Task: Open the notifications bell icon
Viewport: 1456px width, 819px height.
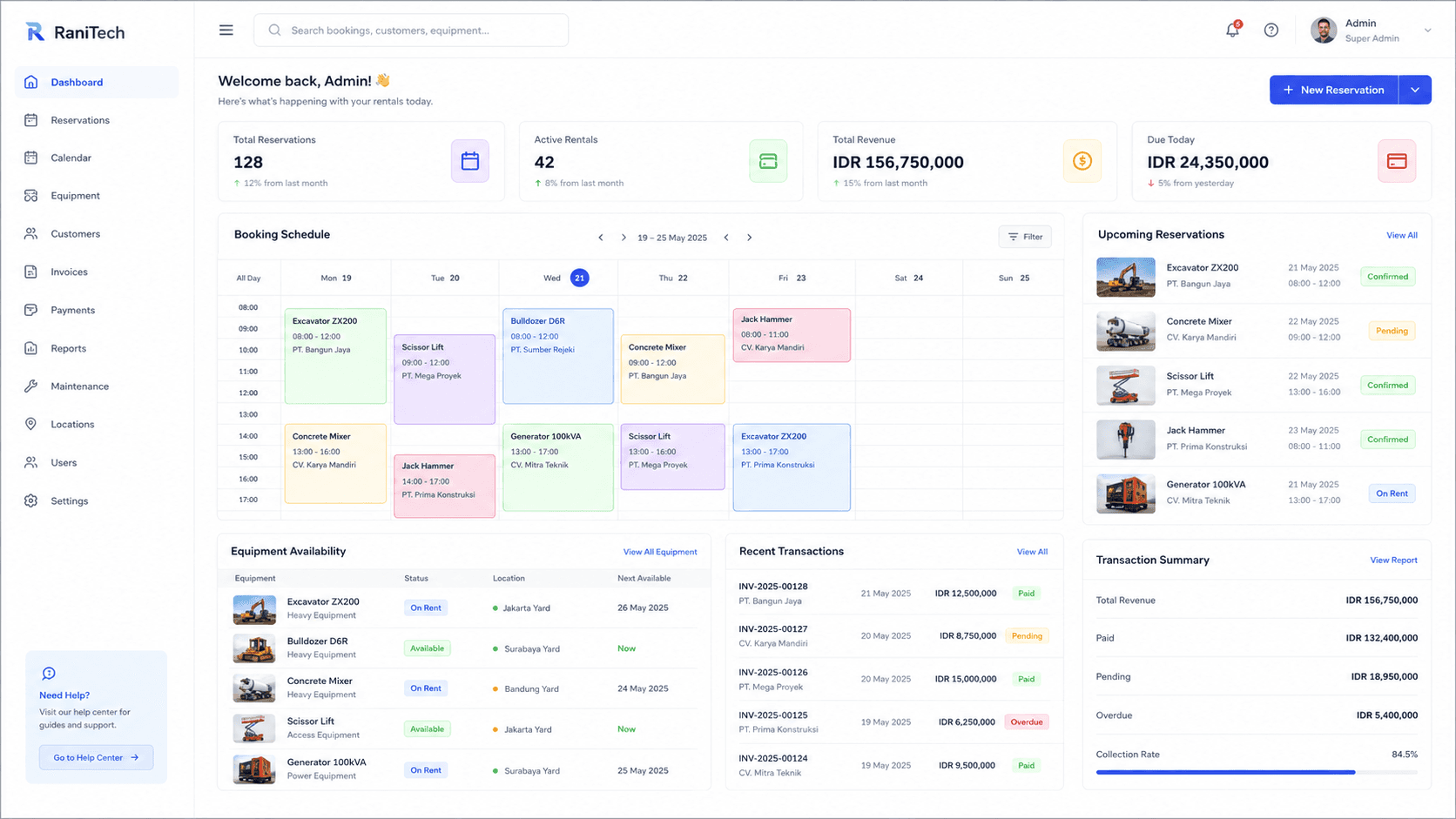Action: point(1232,30)
